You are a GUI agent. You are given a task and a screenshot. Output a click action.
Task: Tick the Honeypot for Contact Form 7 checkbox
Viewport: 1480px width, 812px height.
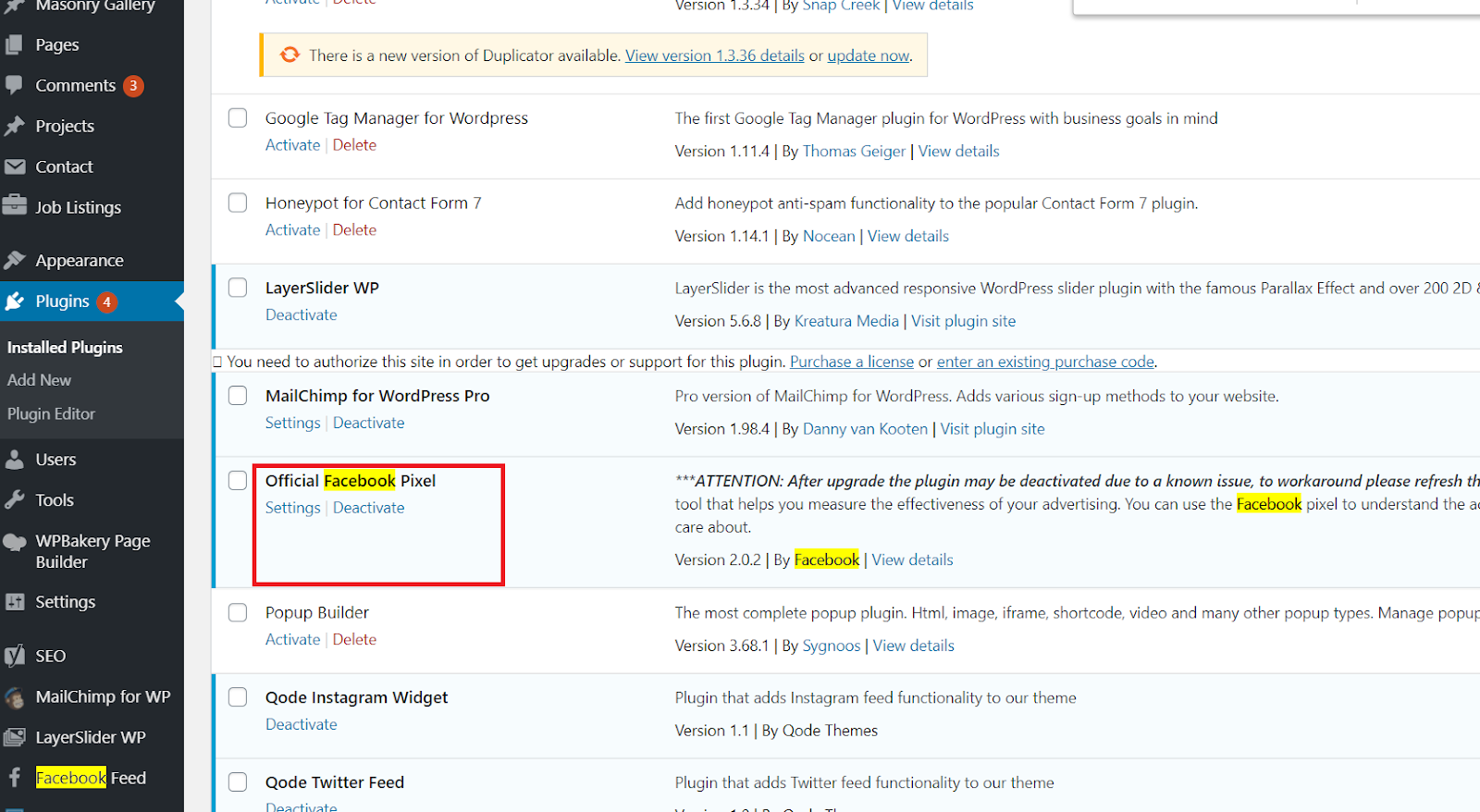(238, 203)
